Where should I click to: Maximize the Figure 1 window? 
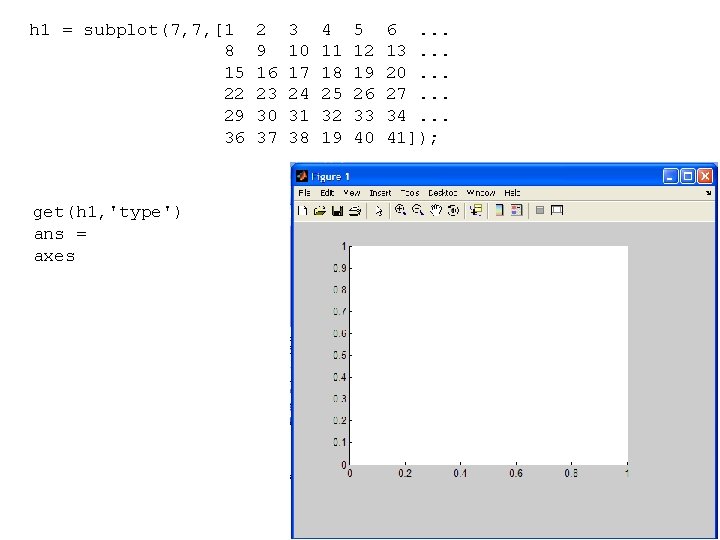687,176
